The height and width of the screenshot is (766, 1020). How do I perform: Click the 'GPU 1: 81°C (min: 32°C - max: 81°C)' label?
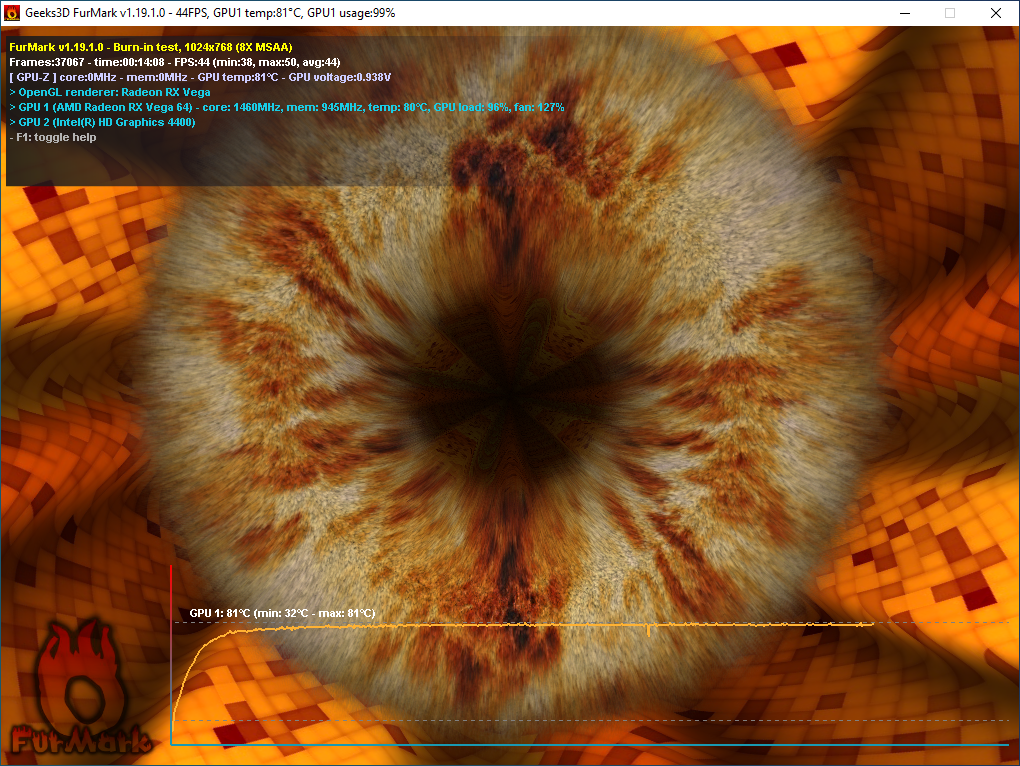(282, 613)
